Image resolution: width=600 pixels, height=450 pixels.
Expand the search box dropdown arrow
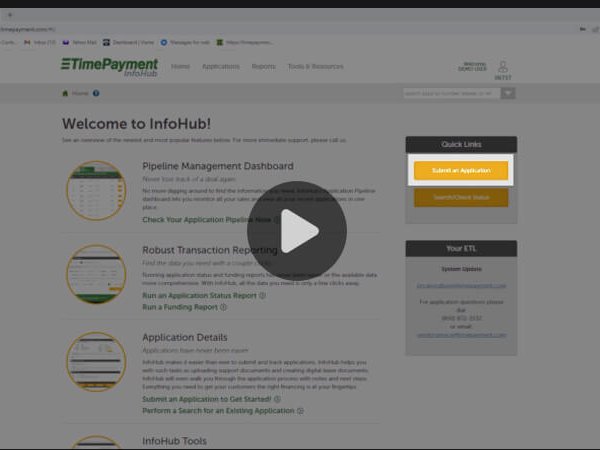(508, 93)
